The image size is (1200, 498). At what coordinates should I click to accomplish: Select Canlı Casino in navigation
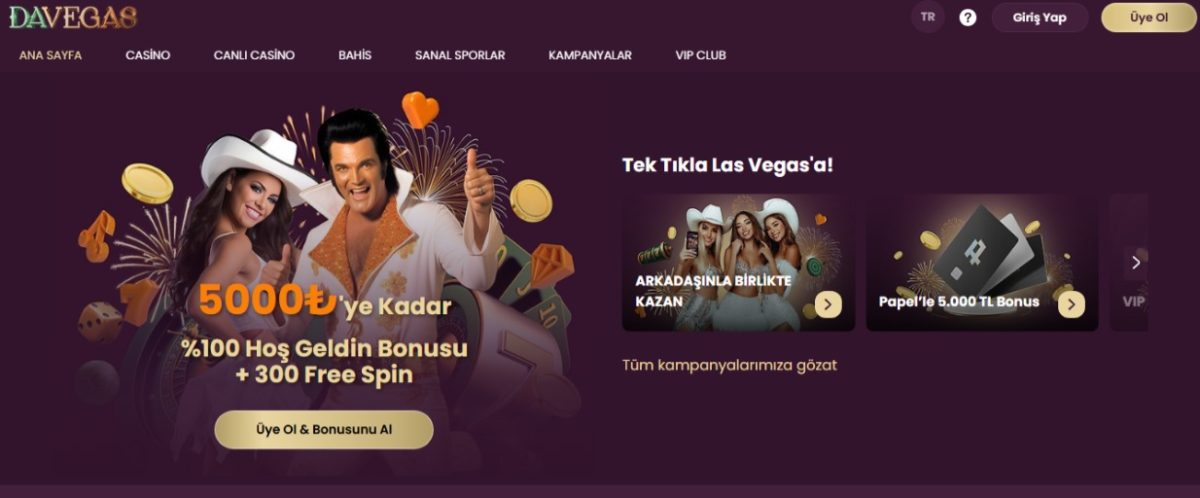254,55
